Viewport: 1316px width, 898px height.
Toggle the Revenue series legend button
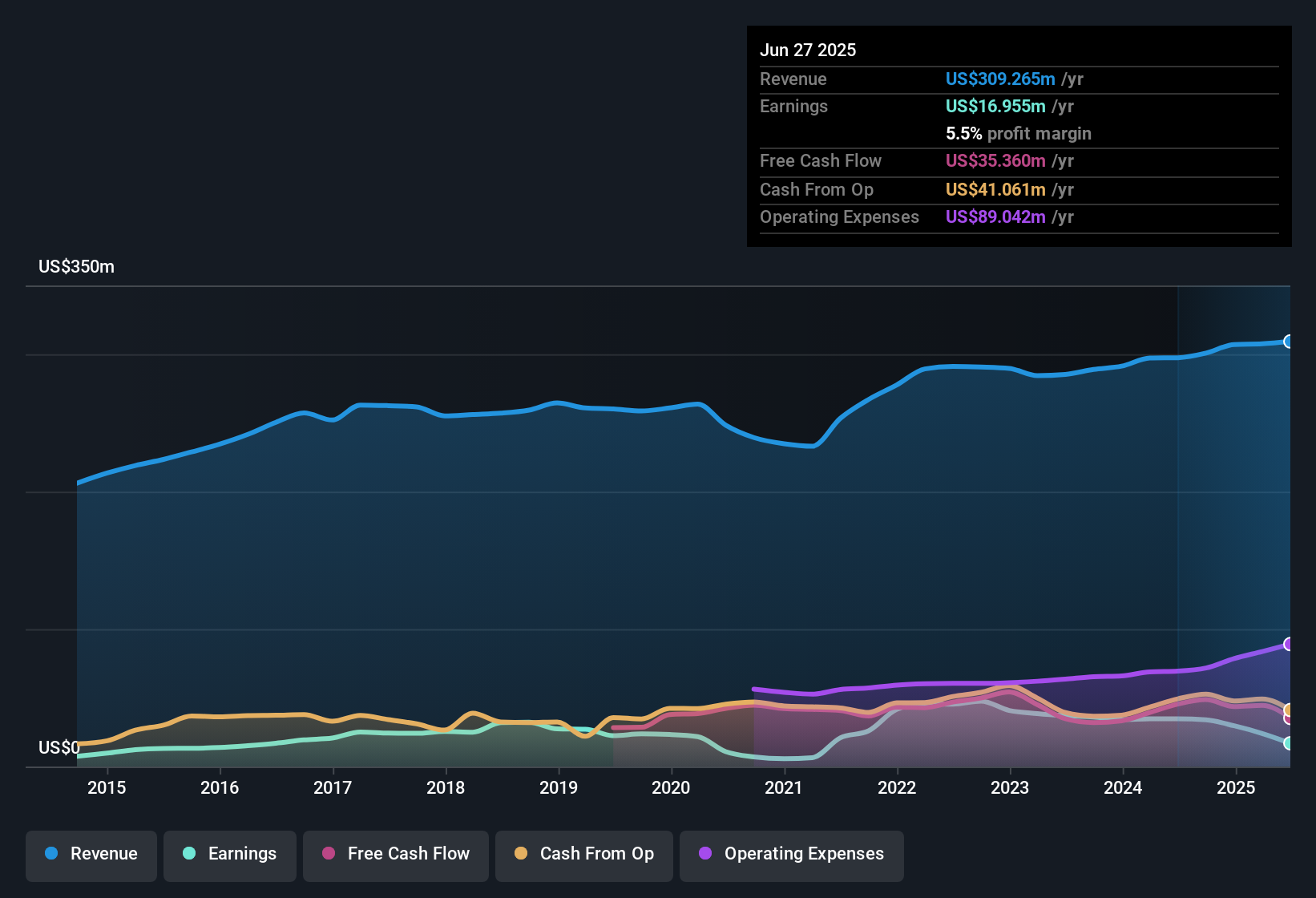click(x=91, y=856)
